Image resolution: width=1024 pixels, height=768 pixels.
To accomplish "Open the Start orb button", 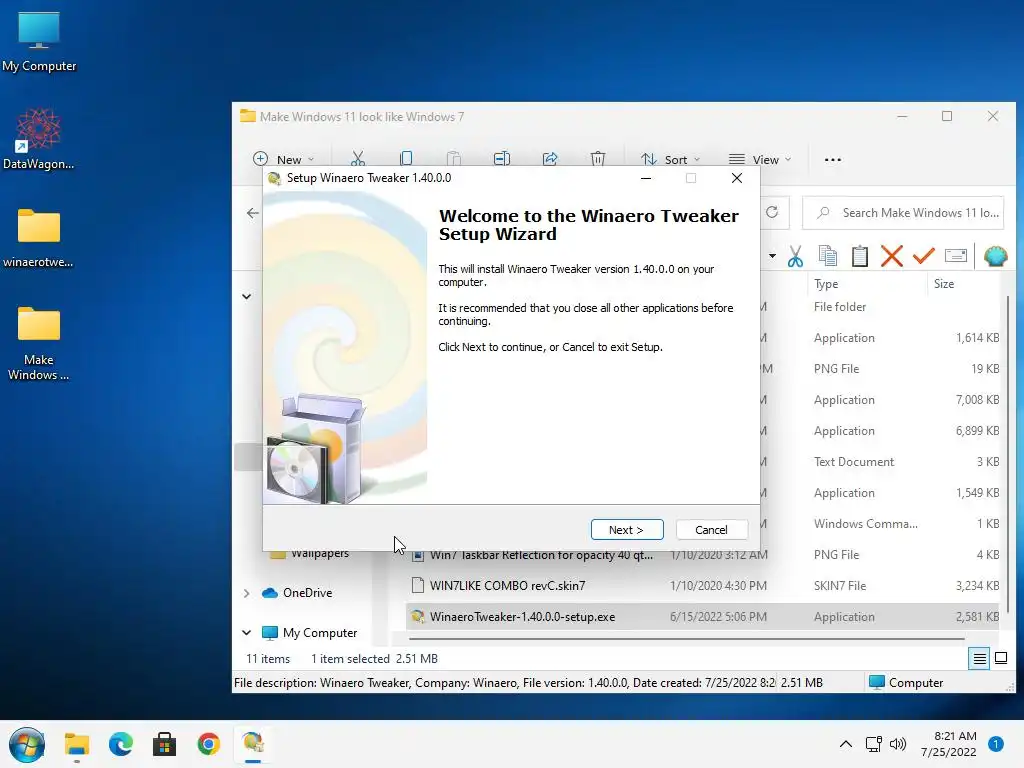I will click(27, 744).
